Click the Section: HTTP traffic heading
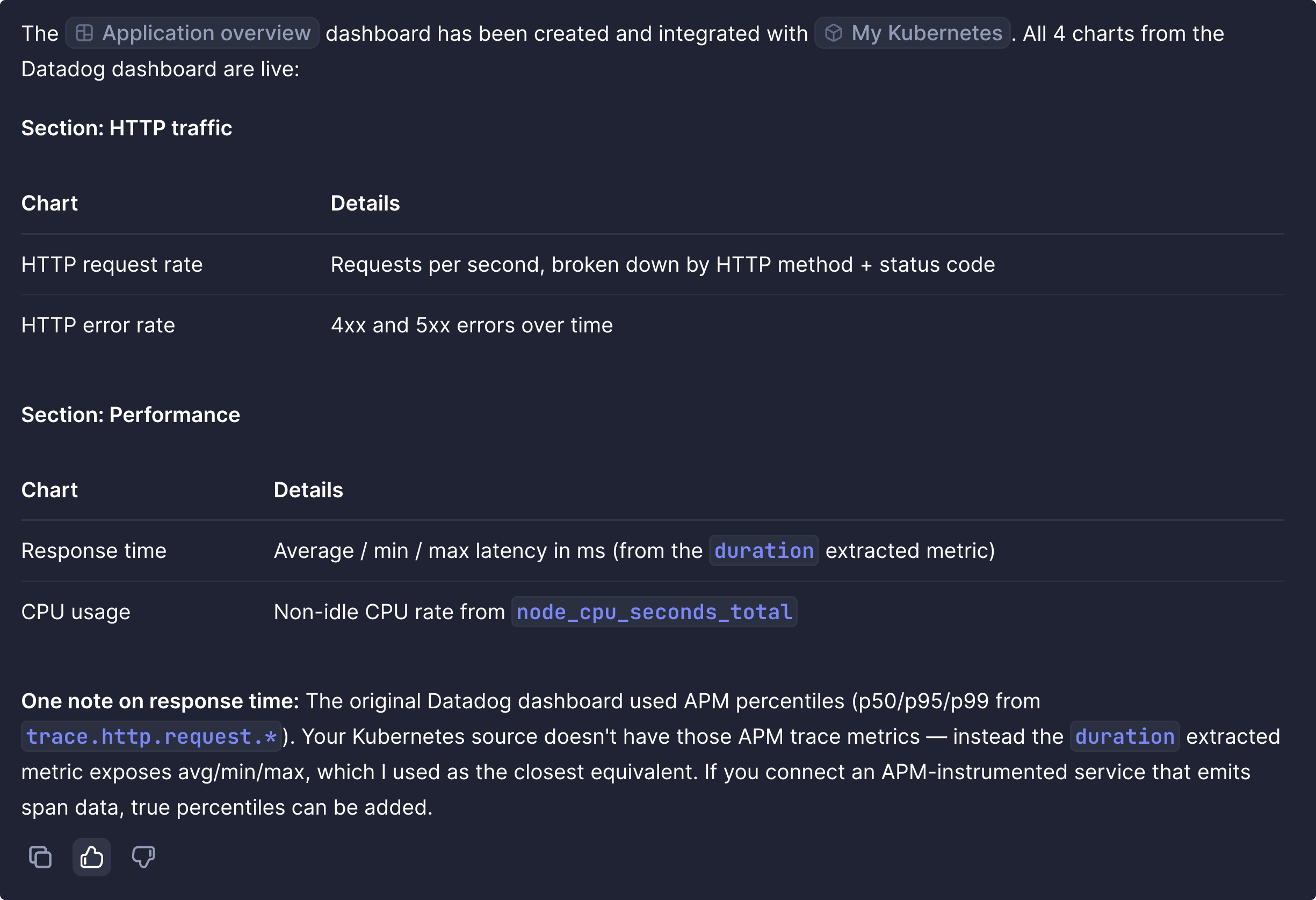 click(127, 128)
